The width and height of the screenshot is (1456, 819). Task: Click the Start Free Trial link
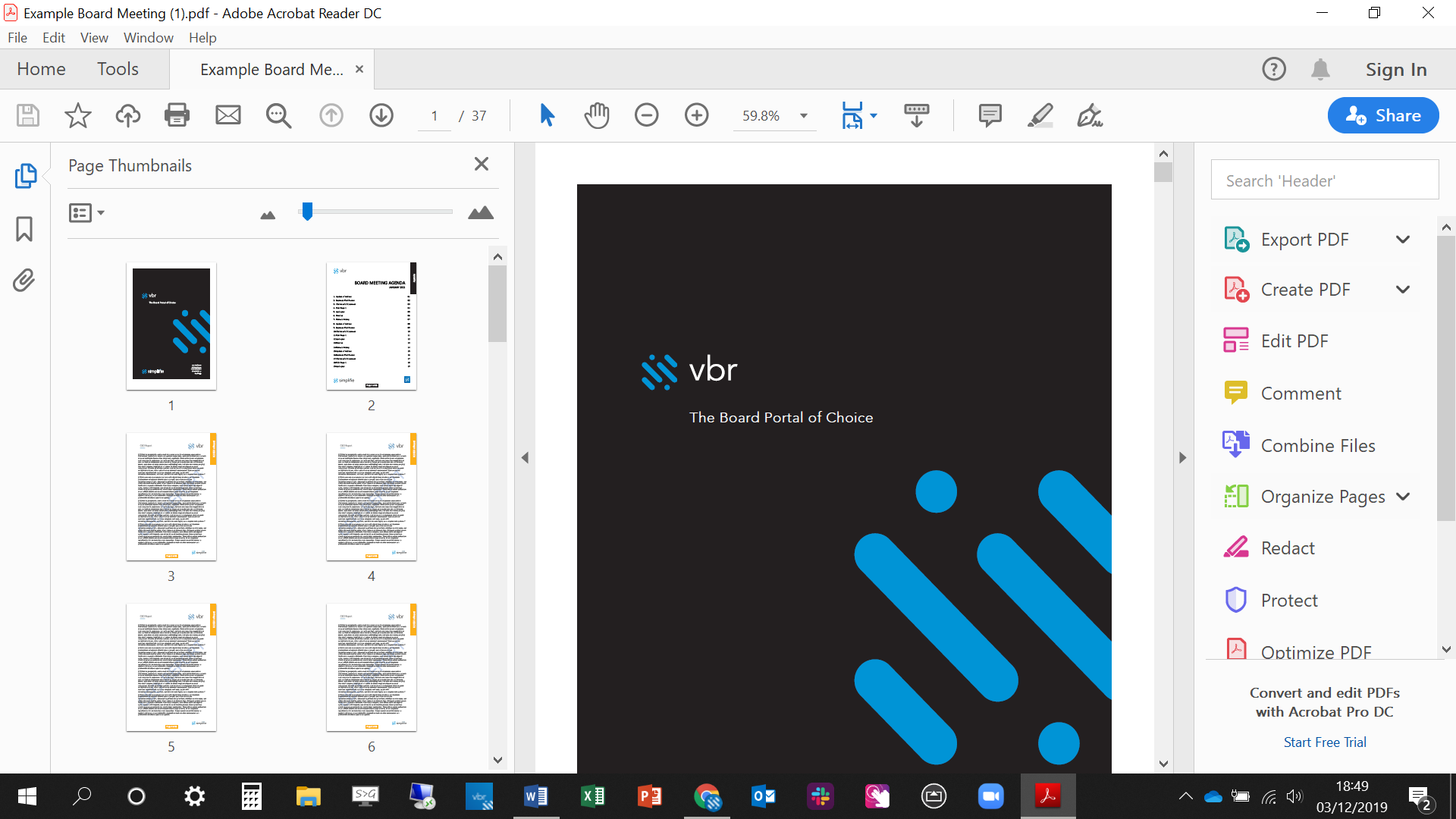1325,742
